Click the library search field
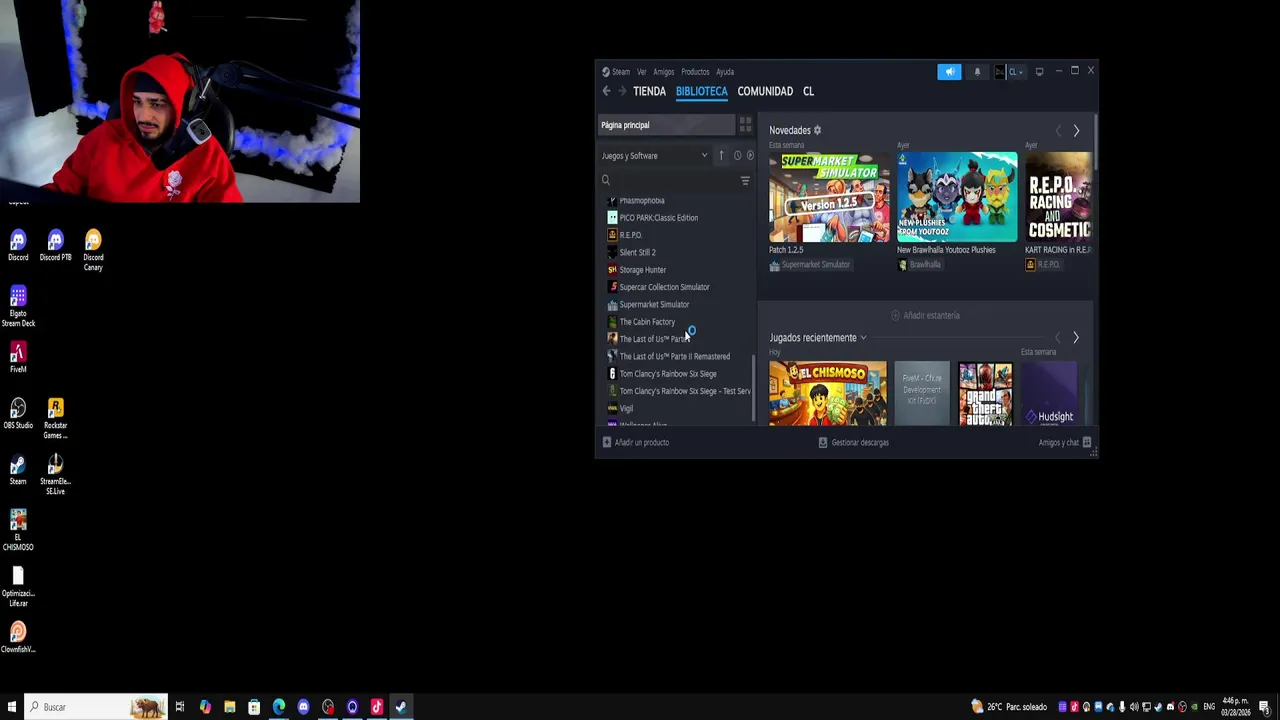Viewport: 1280px width, 720px height. [x=668, y=180]
